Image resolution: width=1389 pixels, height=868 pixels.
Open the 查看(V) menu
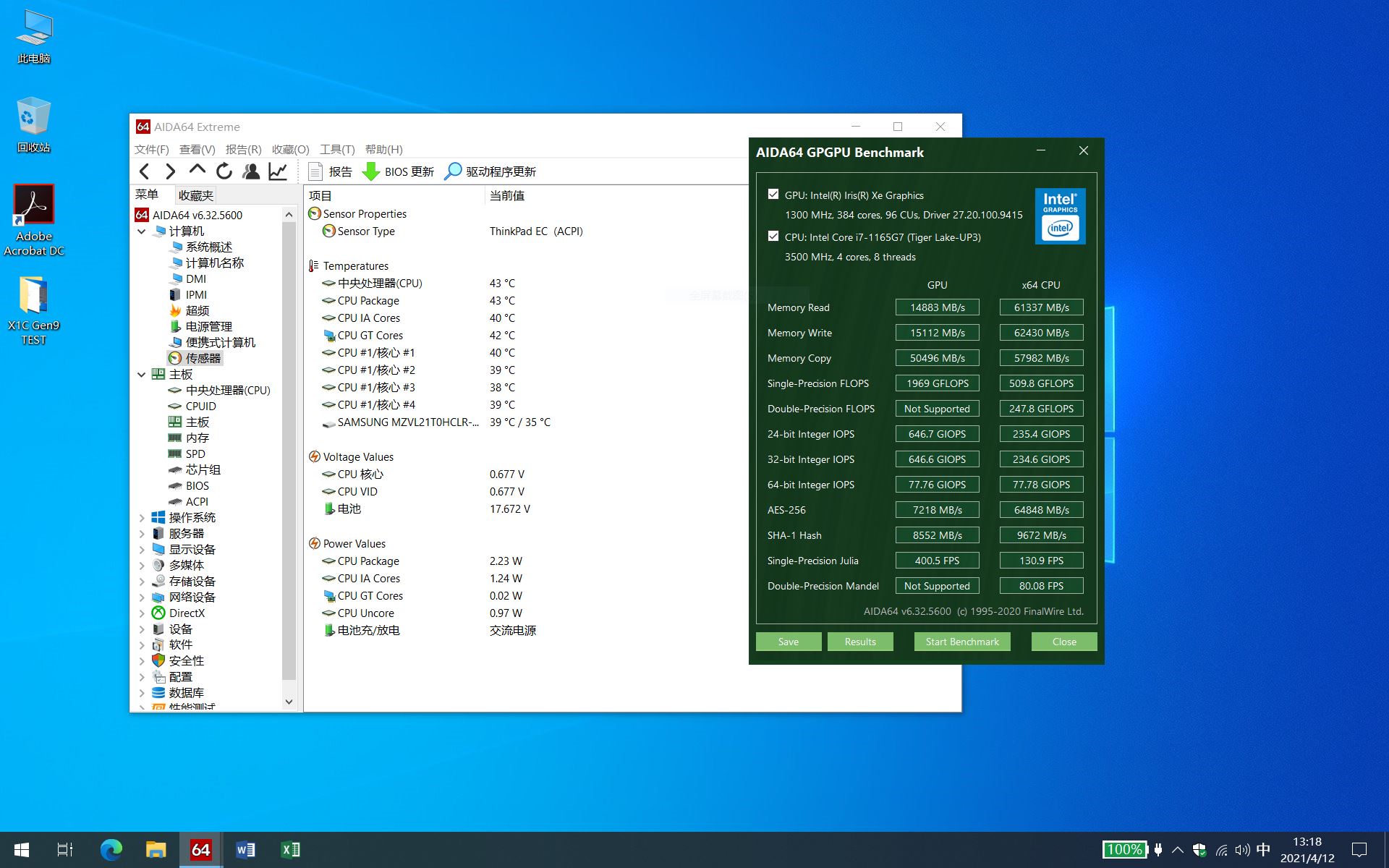click(197, 149)
